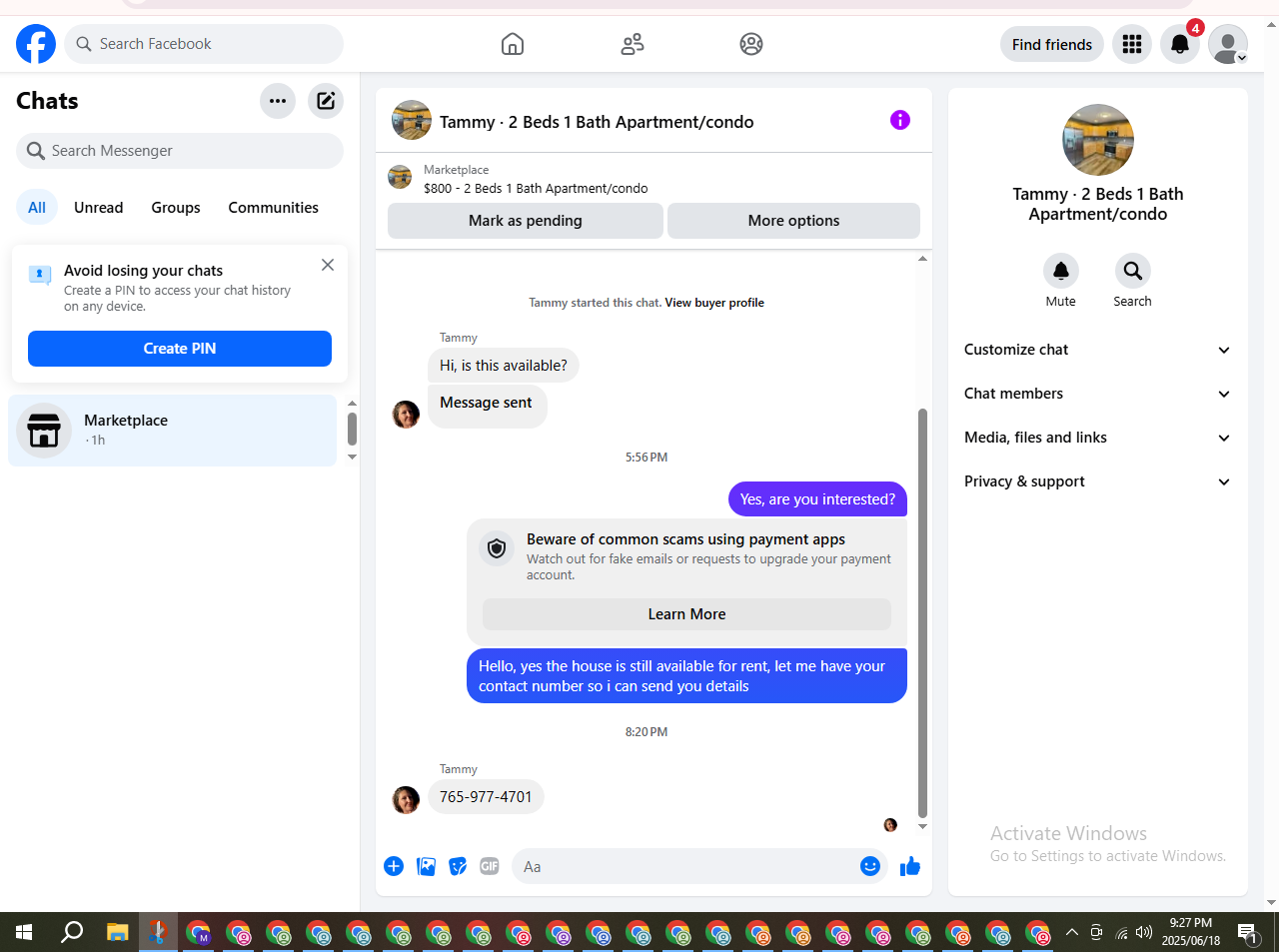Screen dimensions: 1279x952
Task: Click the conversation scrollbar thumb
Action: pos(922,612)
